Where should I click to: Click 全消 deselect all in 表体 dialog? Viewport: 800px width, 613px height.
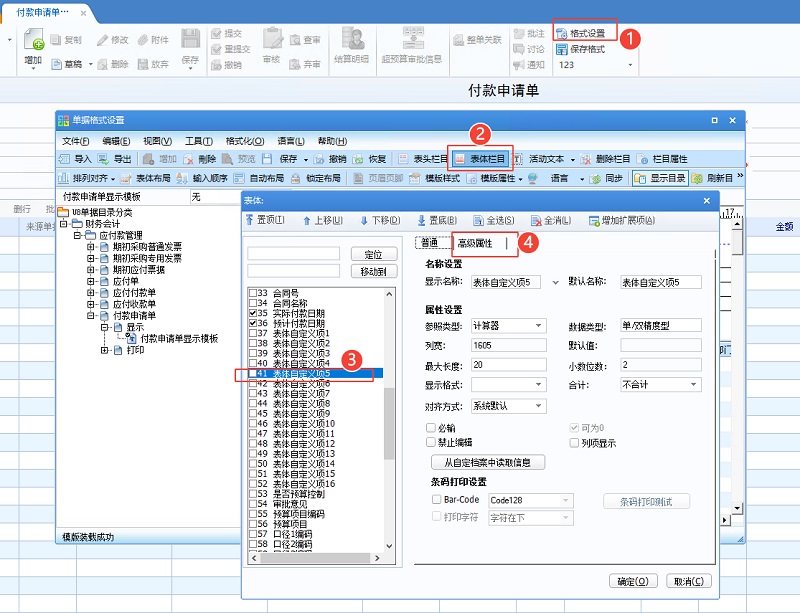click(551, 220)
